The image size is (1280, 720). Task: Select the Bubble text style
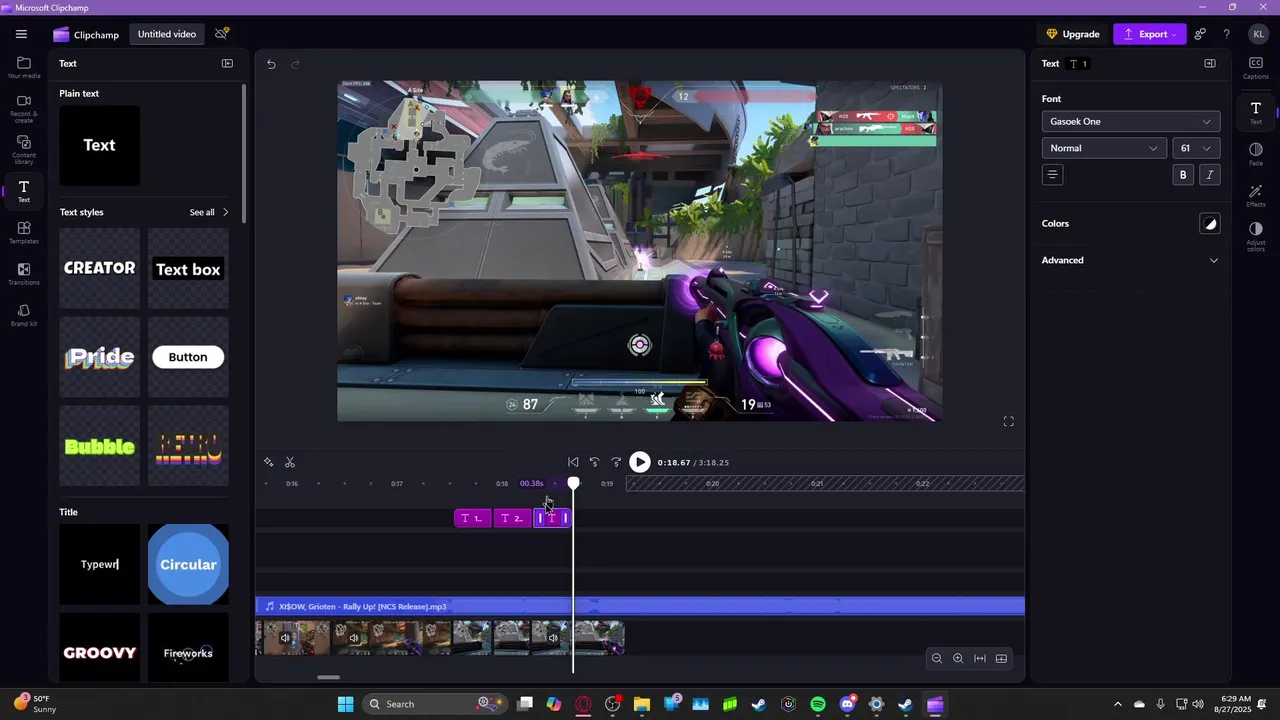[99, 446]
